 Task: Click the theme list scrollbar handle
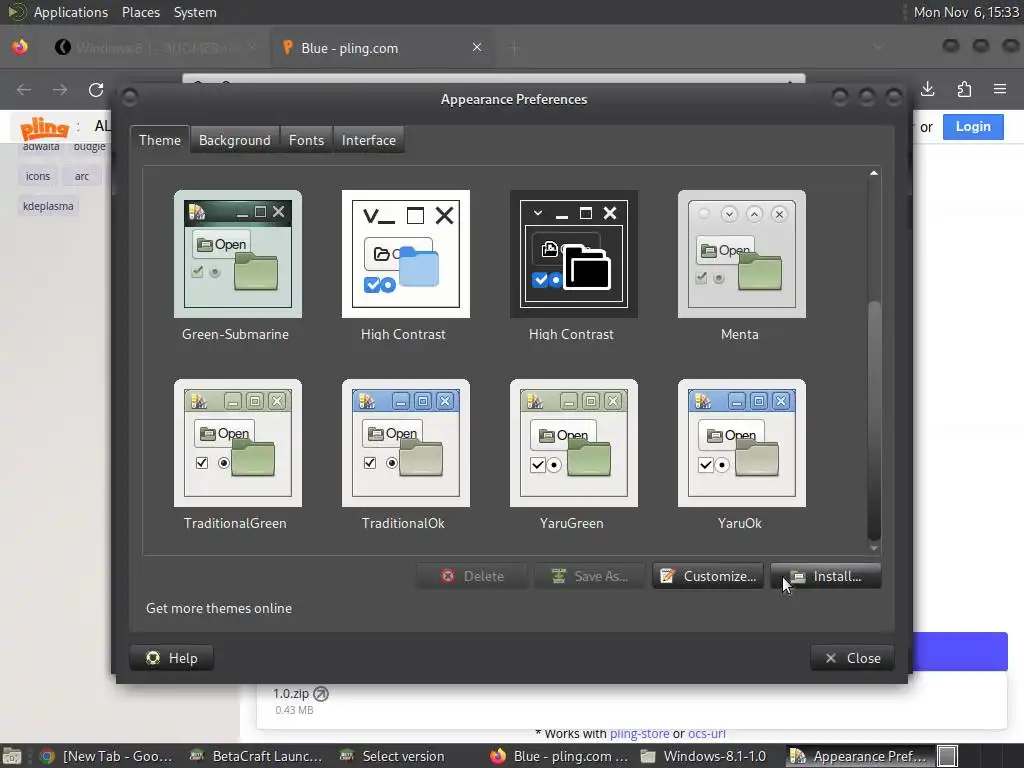(x=874, y=421)
